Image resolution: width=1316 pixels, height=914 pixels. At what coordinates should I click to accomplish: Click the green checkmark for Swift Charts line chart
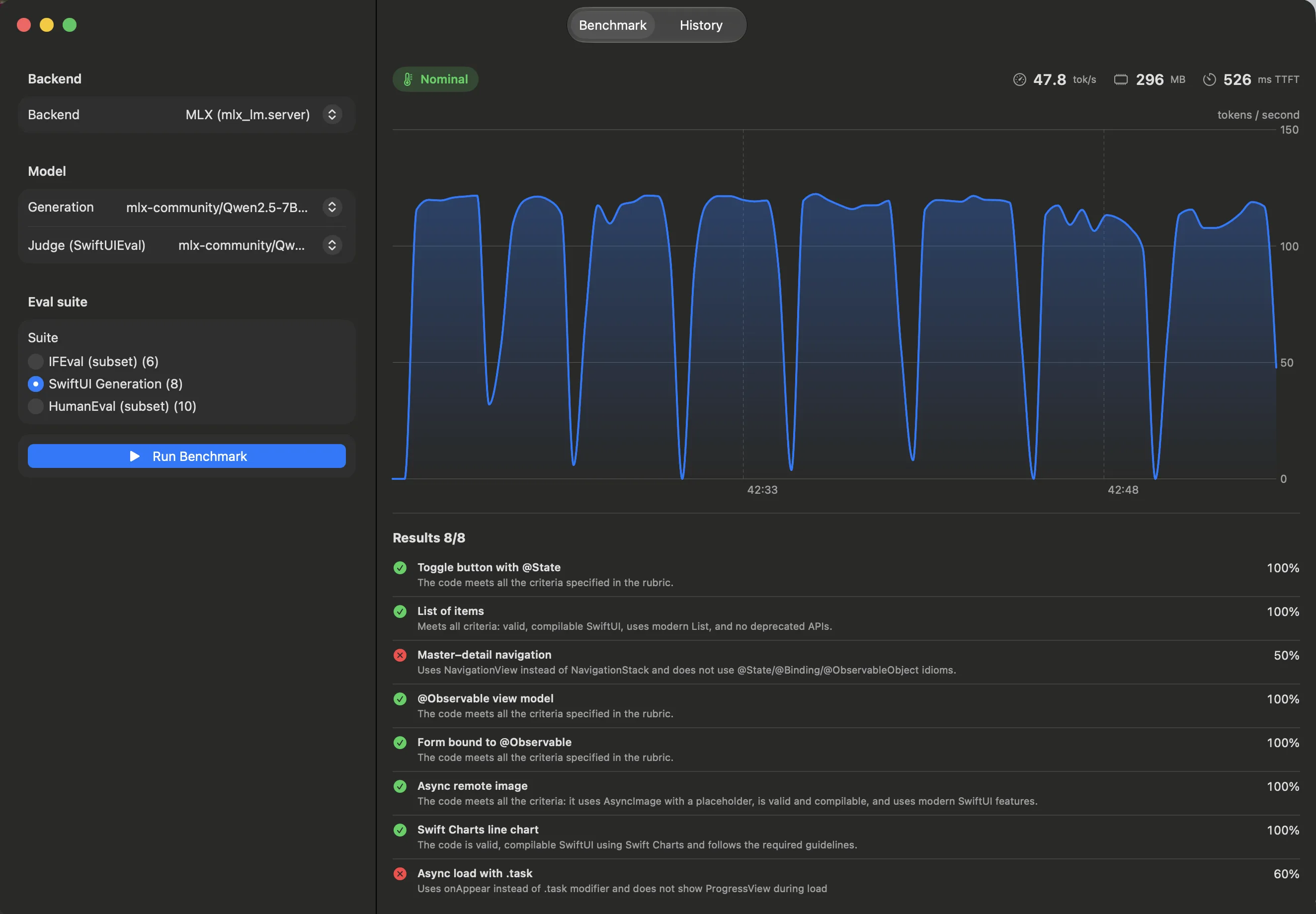400,830
